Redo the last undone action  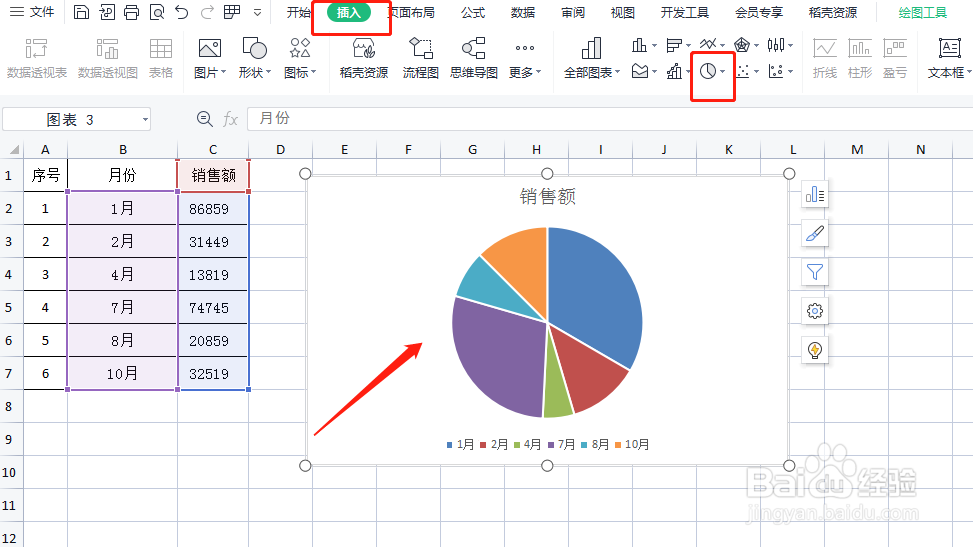[207, 12]
